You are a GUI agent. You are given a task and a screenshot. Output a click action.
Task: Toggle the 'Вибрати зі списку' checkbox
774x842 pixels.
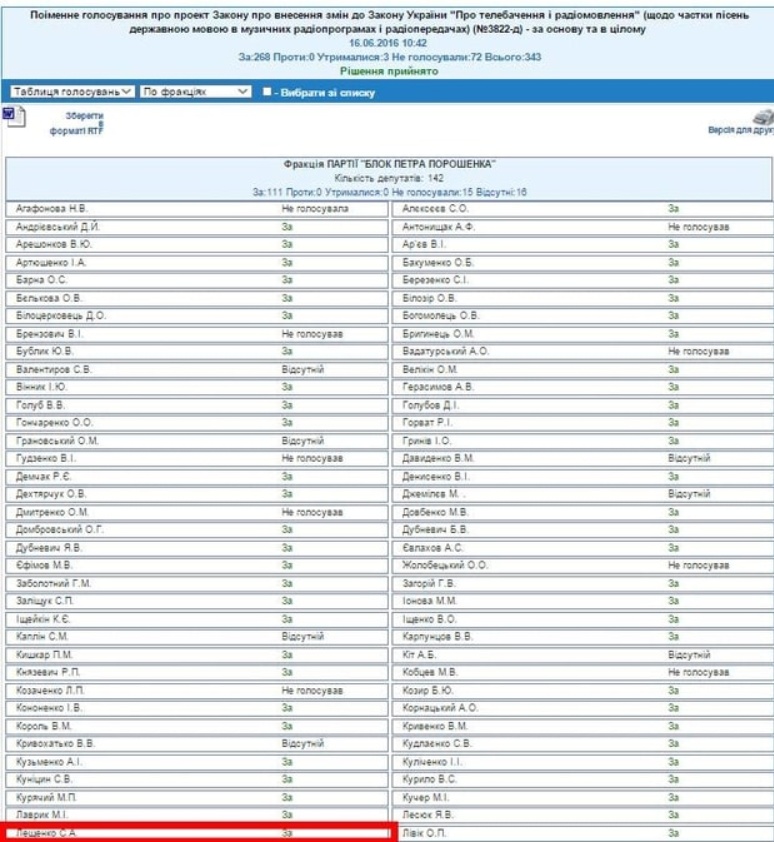267,92
